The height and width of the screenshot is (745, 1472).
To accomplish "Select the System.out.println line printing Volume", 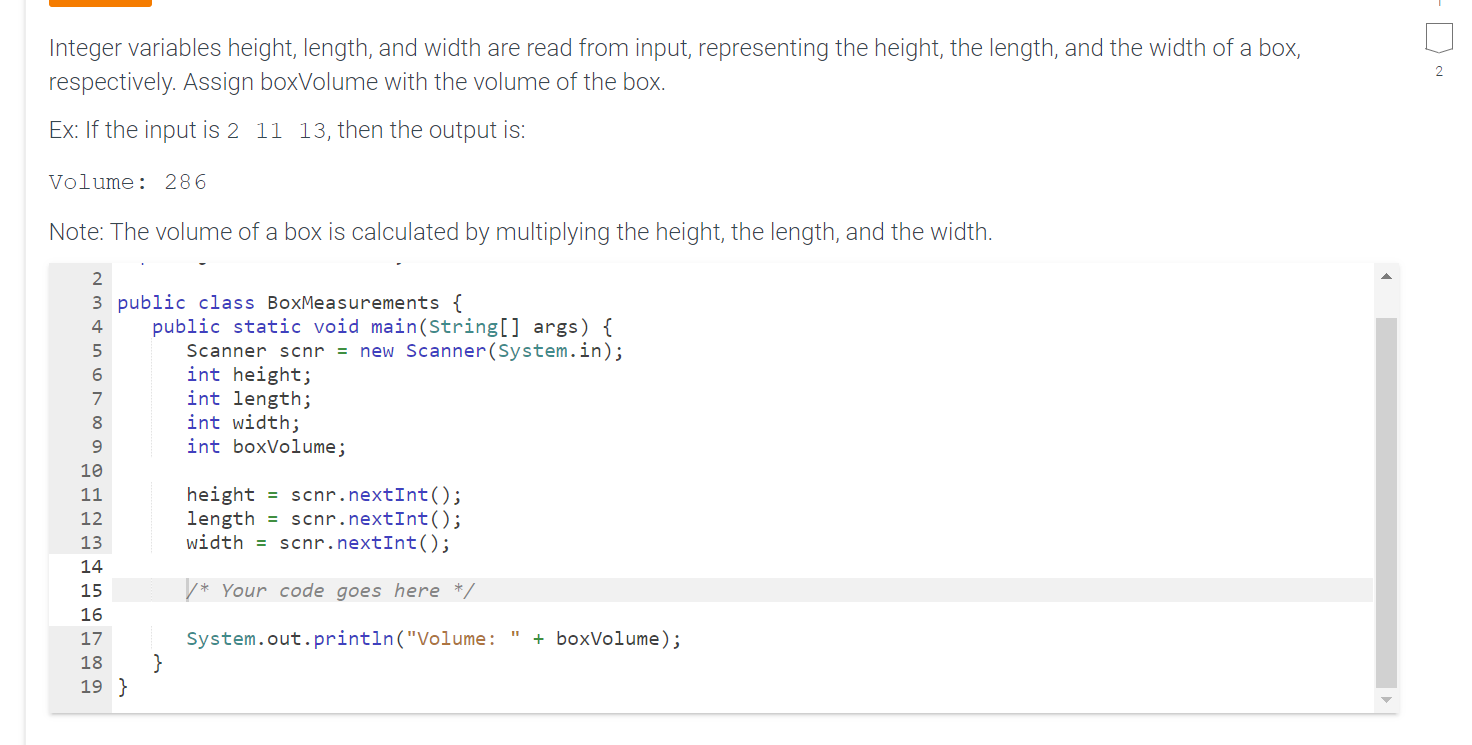I will click(x=433, y=638).
